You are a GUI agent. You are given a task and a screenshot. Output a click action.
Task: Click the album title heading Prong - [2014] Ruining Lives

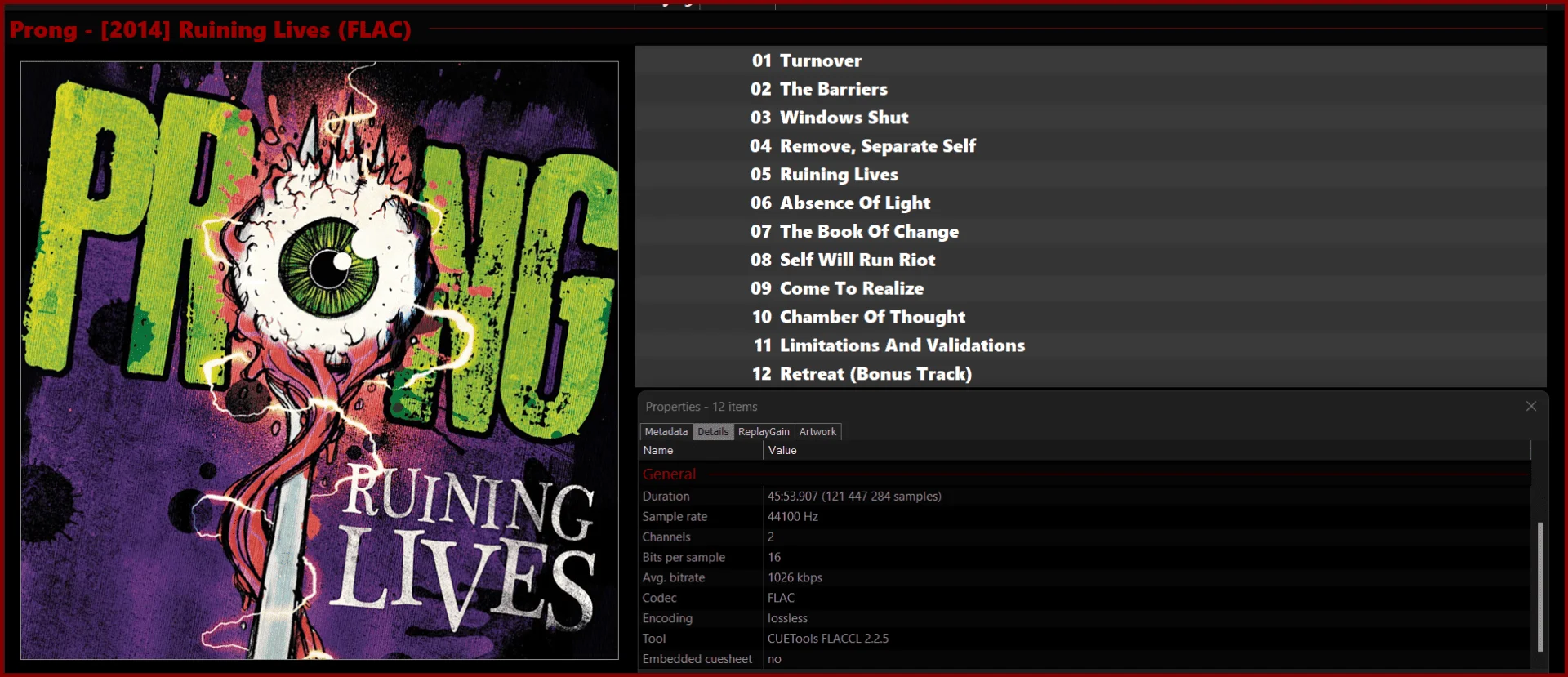click(x=211, y=30)
